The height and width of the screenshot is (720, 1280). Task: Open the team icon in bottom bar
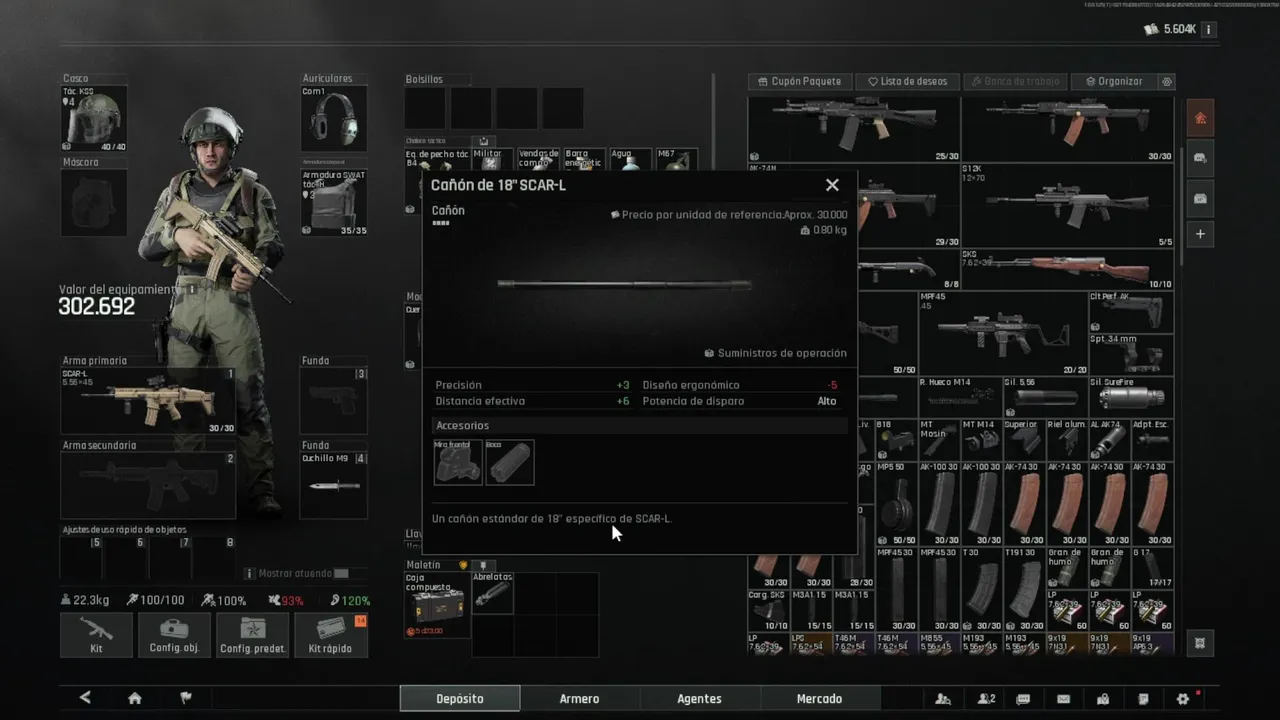click(942, 699)
